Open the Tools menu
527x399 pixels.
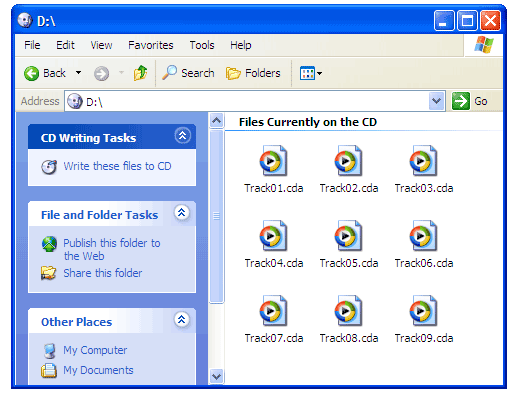coord(202,45)
